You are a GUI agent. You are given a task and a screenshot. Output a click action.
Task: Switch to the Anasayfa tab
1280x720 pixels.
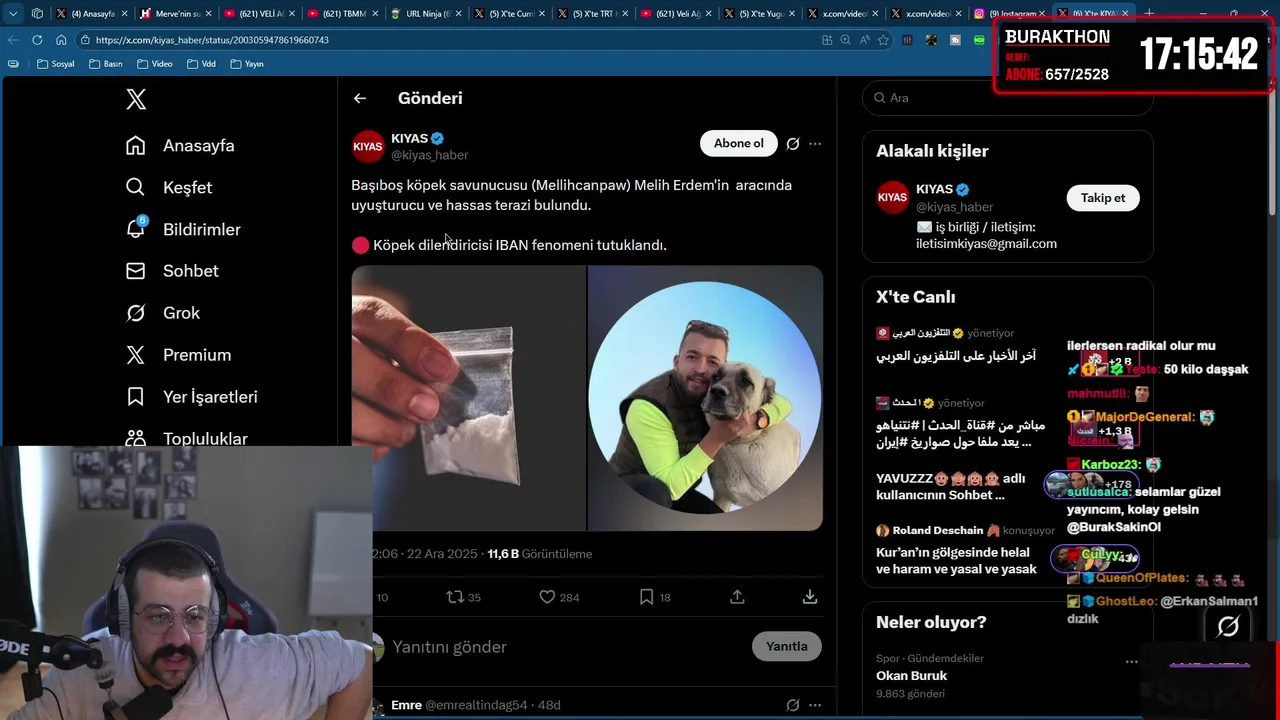[x=92, y=14]
